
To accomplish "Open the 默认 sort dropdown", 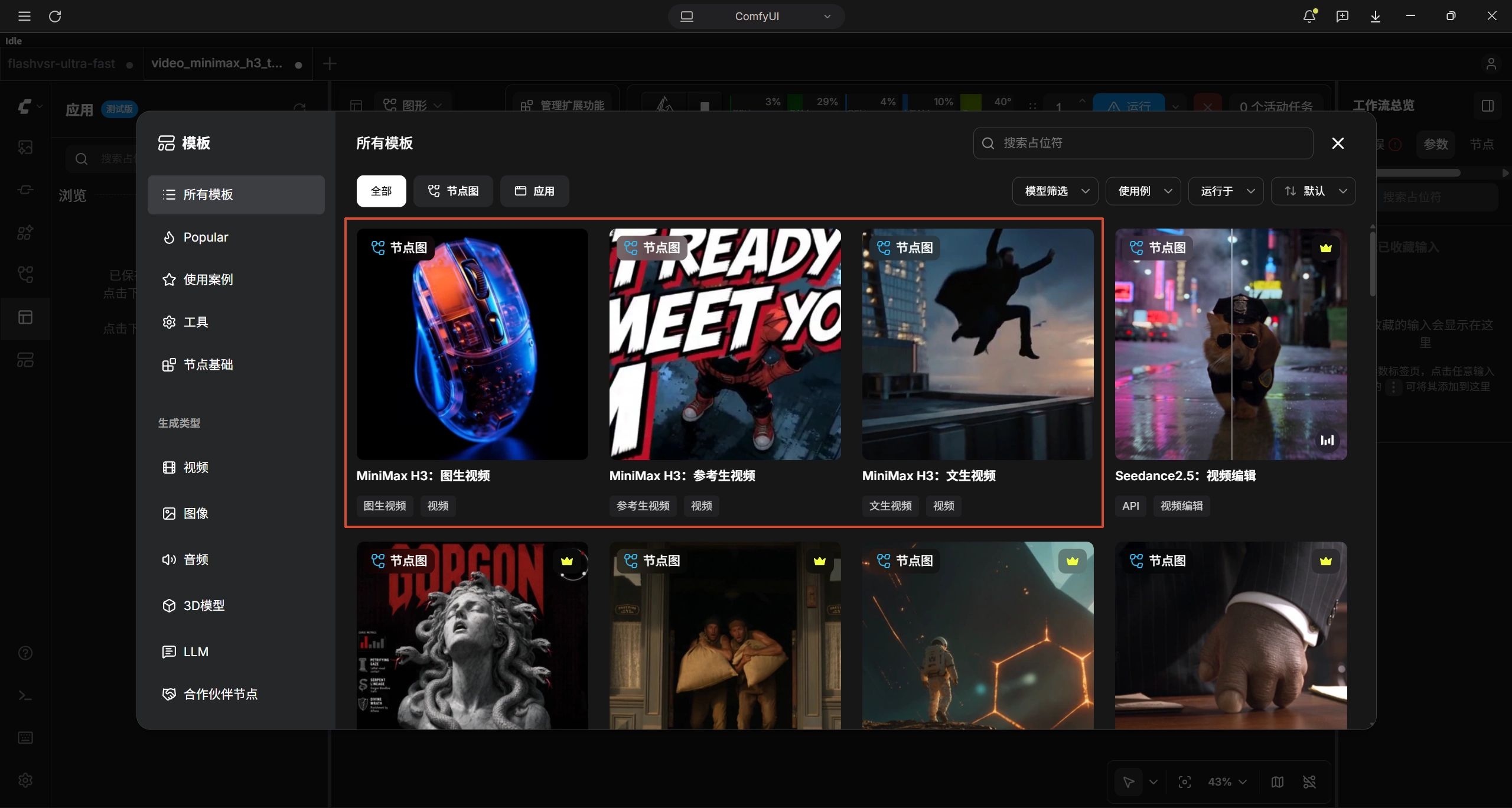I will coord(1314,191).
